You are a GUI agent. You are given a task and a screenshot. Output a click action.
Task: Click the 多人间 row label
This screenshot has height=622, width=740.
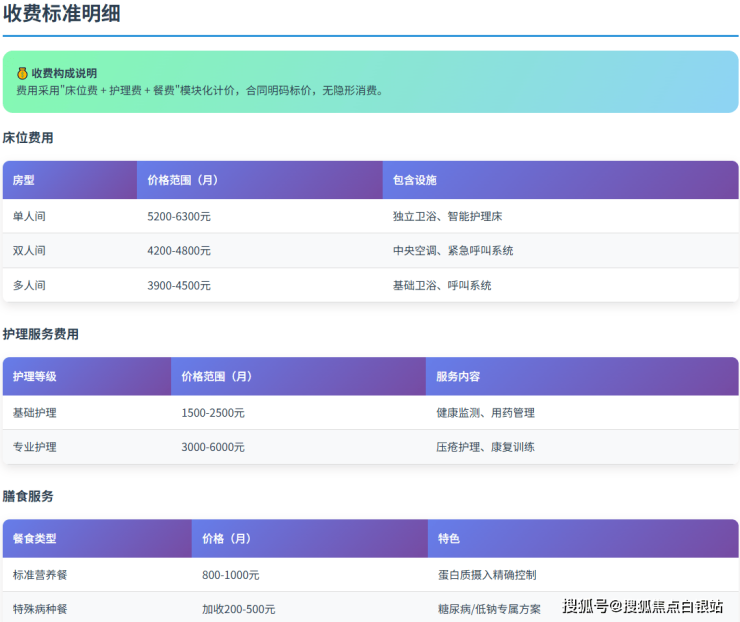click(x=29, y=285)
